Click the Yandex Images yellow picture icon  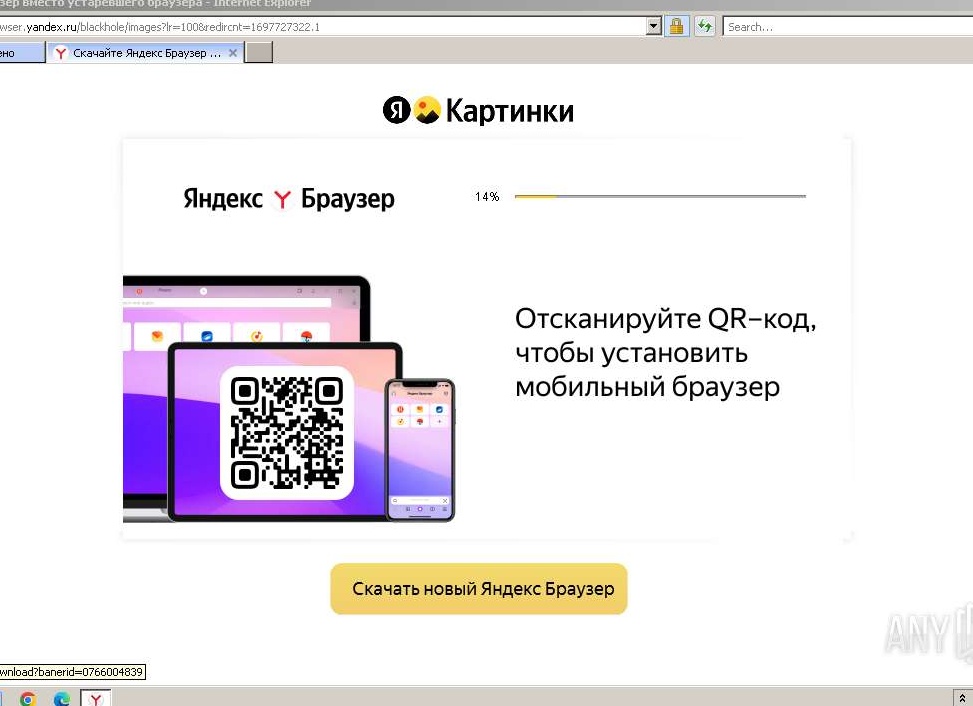[427, 110]
